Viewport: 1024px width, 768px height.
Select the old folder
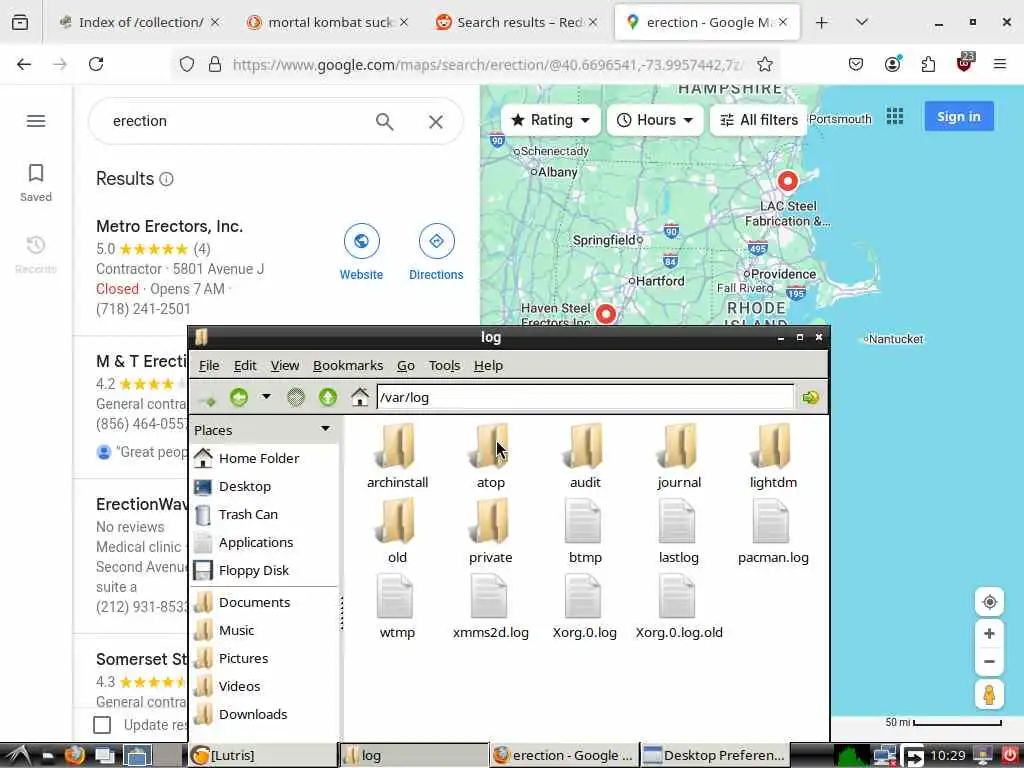(397, 531)
